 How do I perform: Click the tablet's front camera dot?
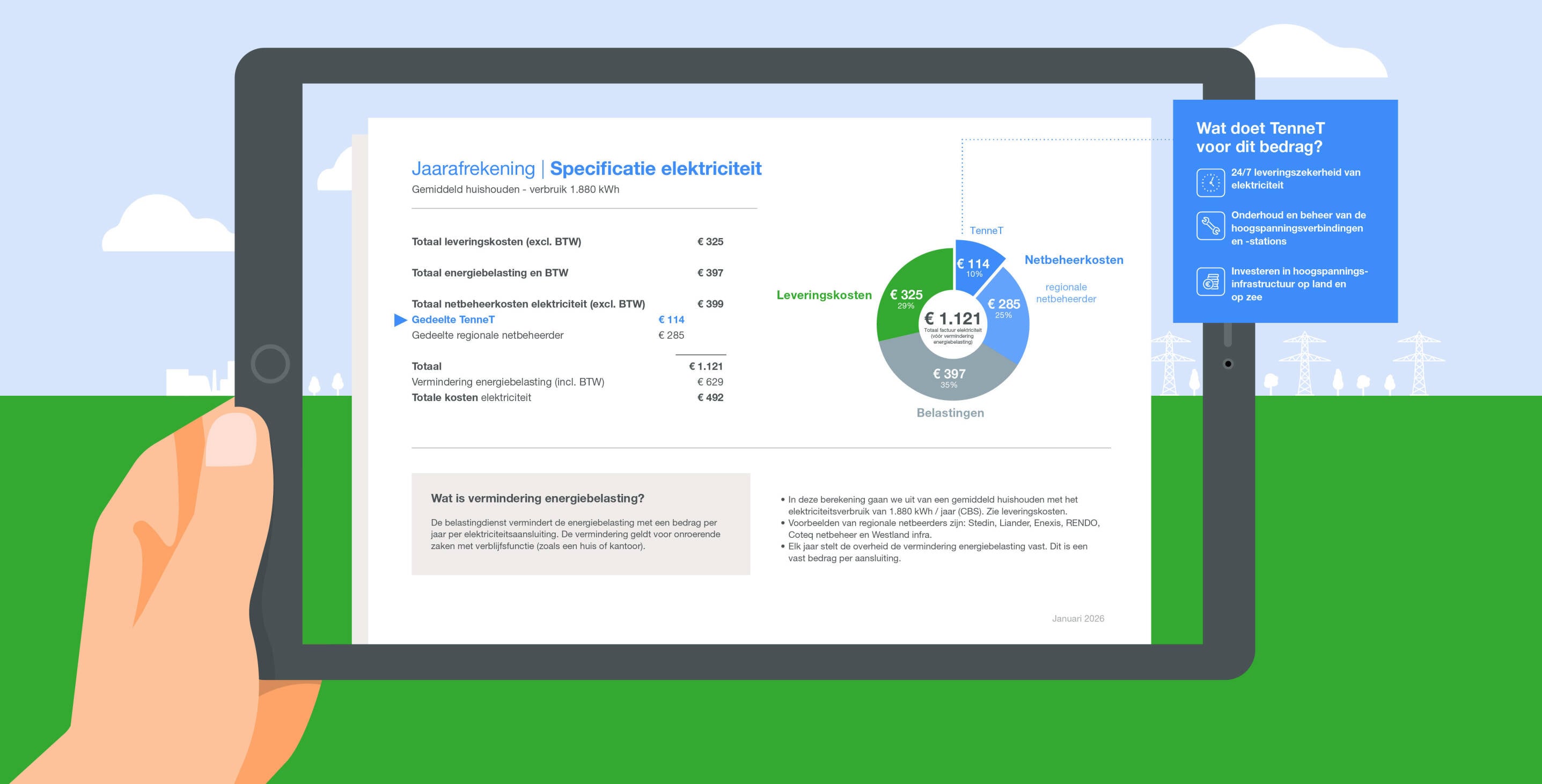(x=1228, y=364)
